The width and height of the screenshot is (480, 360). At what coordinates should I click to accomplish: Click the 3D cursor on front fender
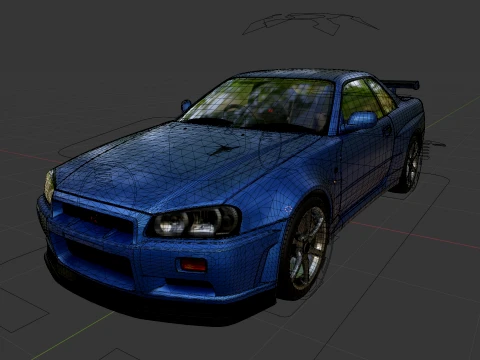click(x=289, y=209)
